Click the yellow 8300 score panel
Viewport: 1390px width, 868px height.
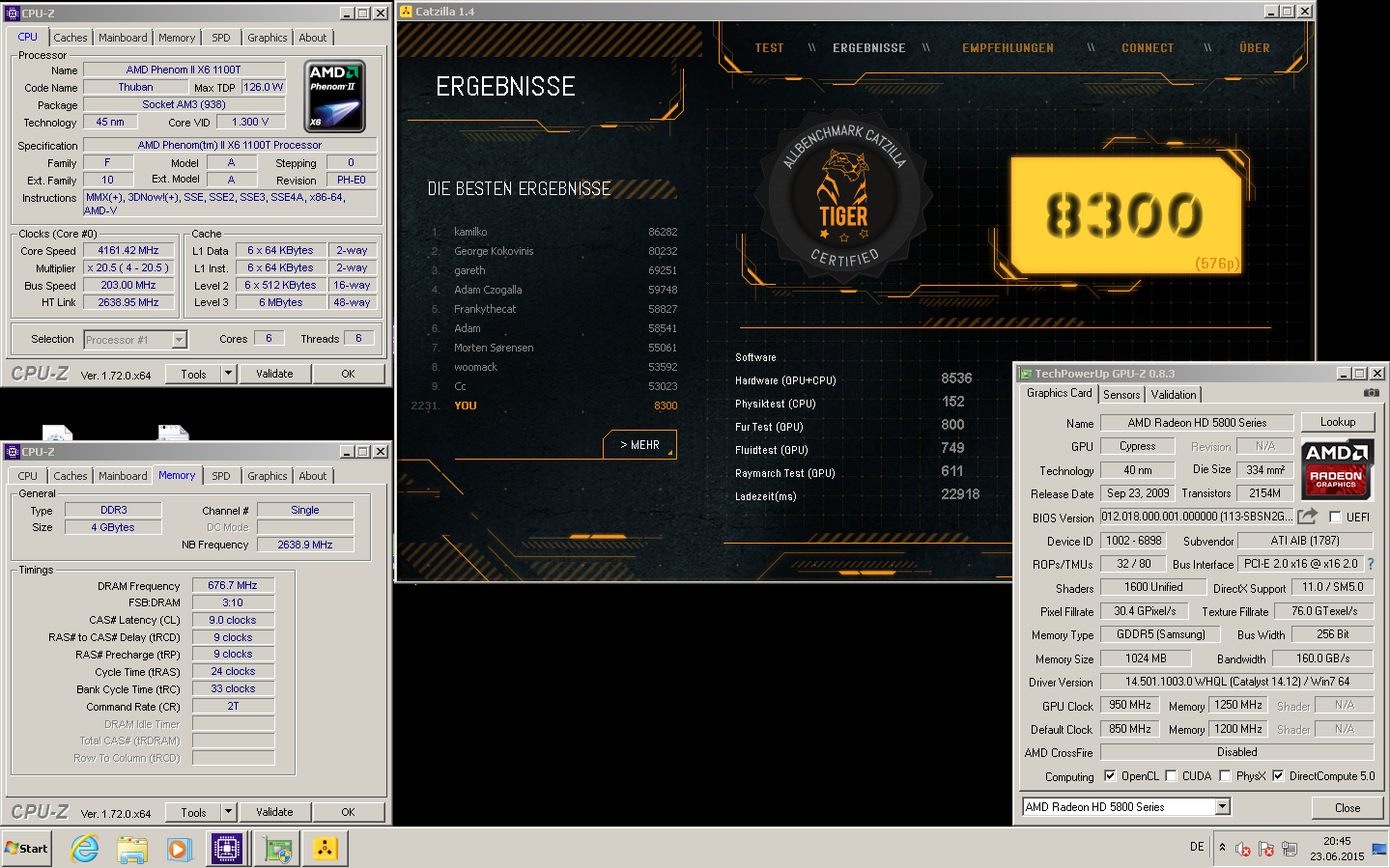tap(1126, 214)
